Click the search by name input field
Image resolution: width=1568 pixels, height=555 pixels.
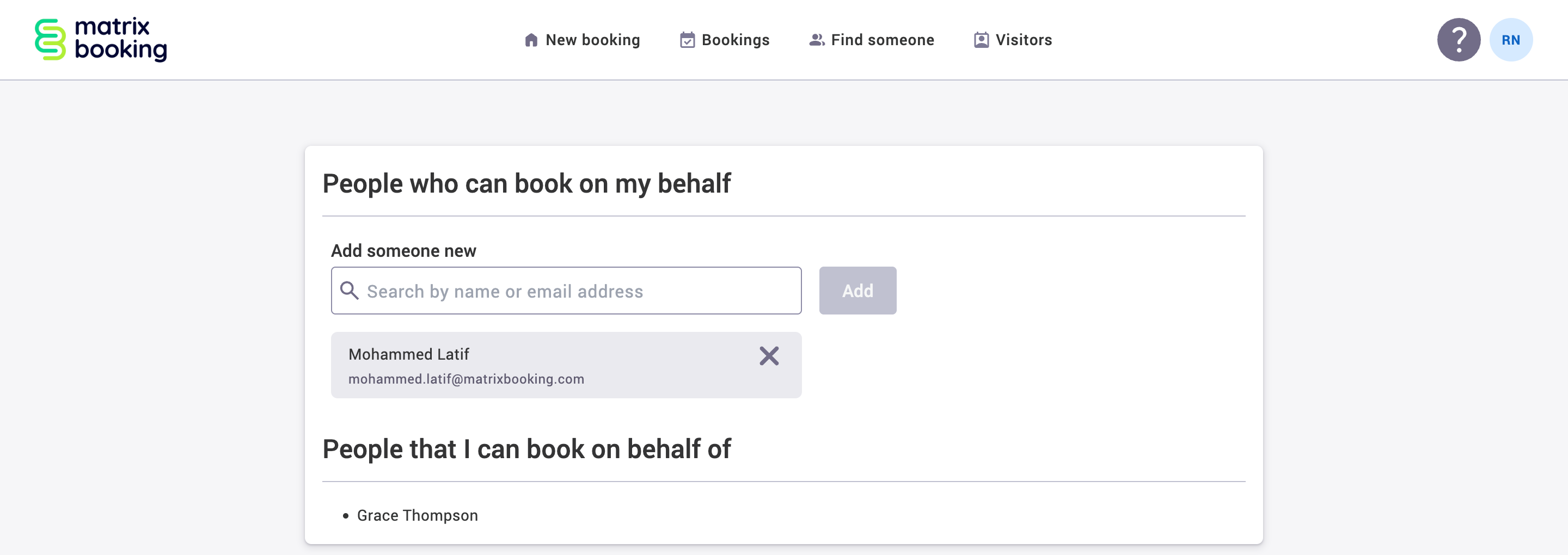click(565, 291)
